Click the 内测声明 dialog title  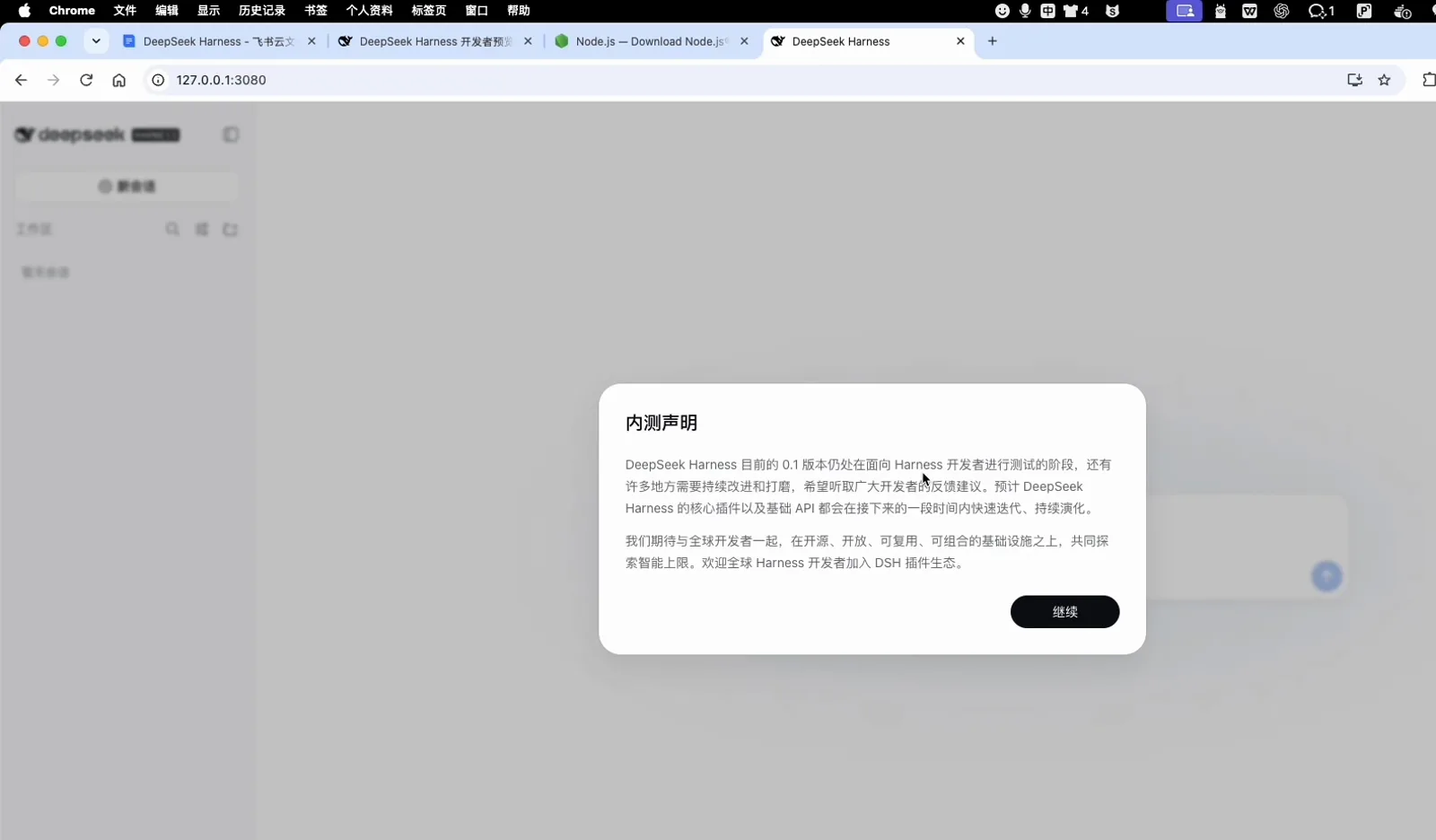[x=661, y=423]
